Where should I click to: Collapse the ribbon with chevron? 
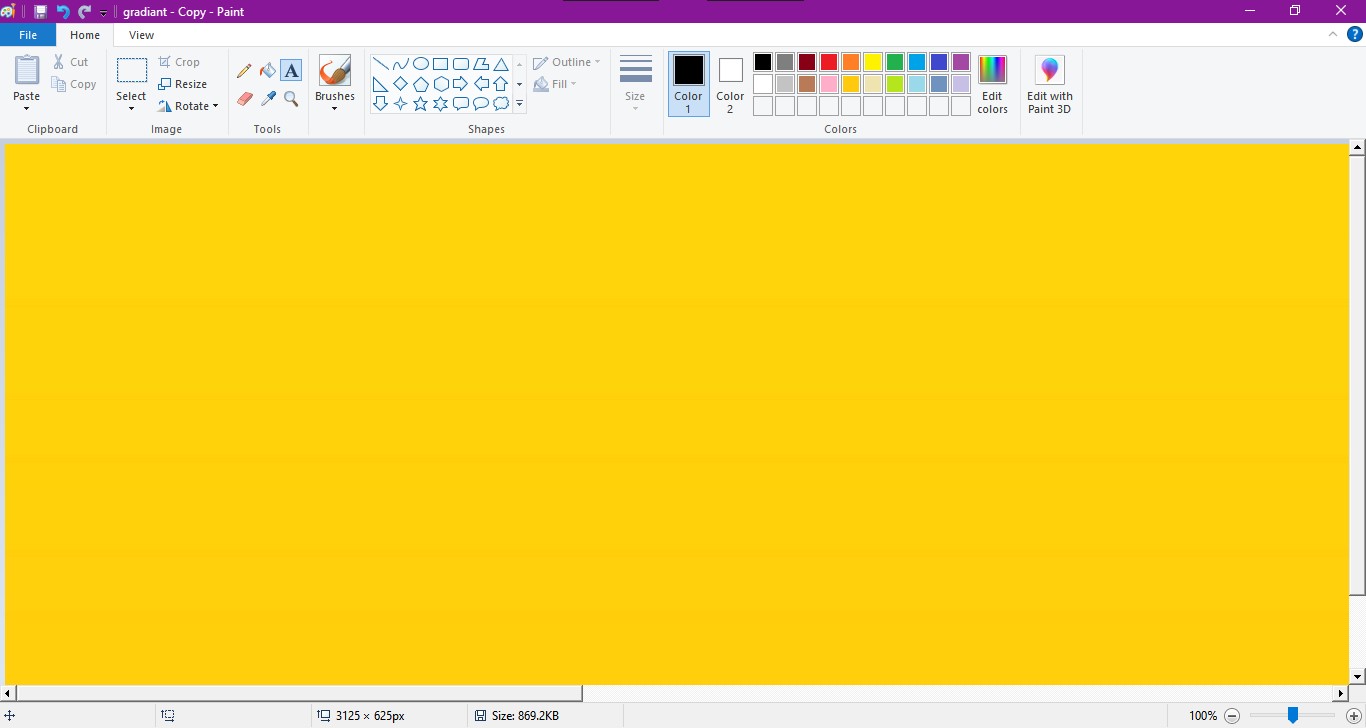click(1333, 34)
